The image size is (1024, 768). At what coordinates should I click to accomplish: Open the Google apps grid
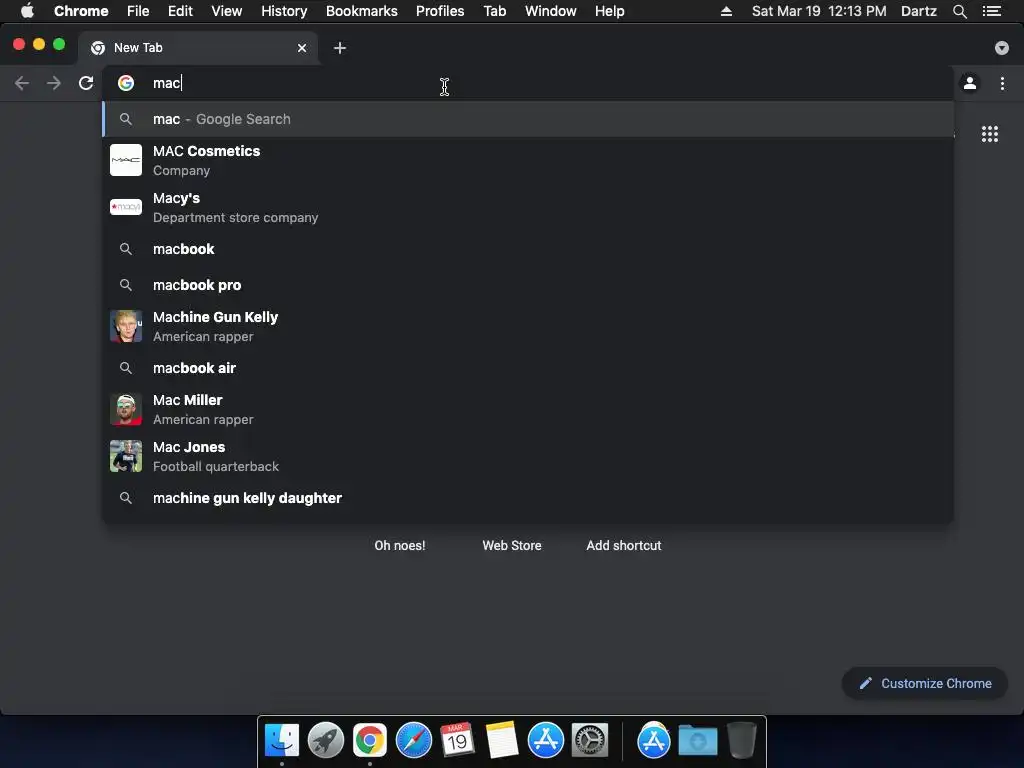click(989, 134)
